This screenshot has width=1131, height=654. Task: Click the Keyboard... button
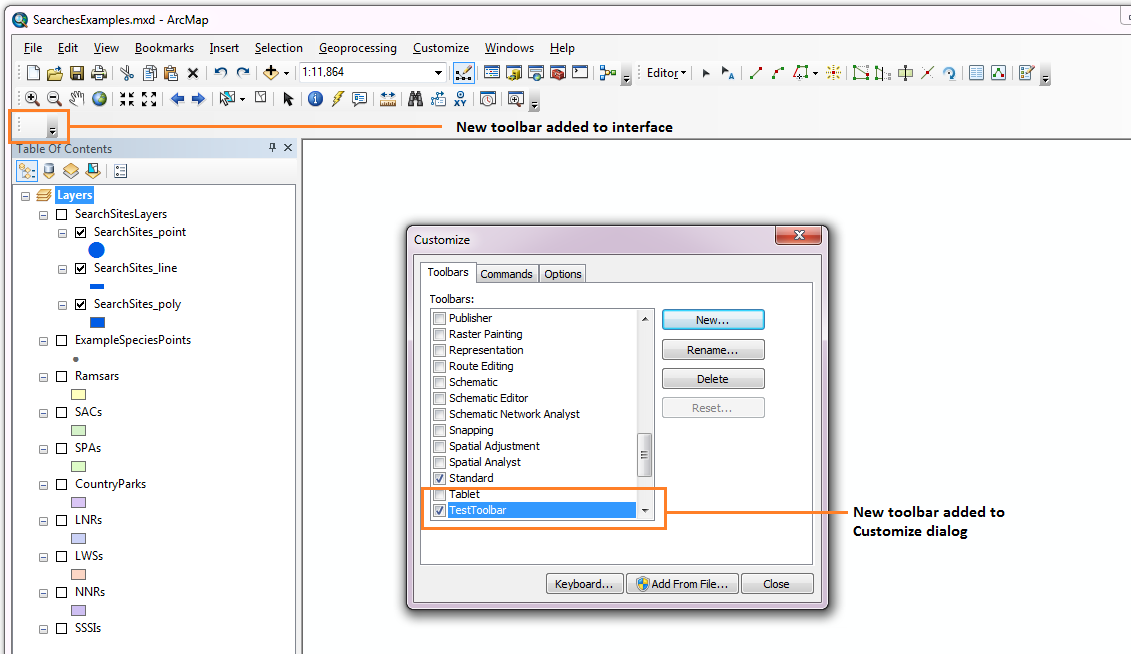click(584, 584)
